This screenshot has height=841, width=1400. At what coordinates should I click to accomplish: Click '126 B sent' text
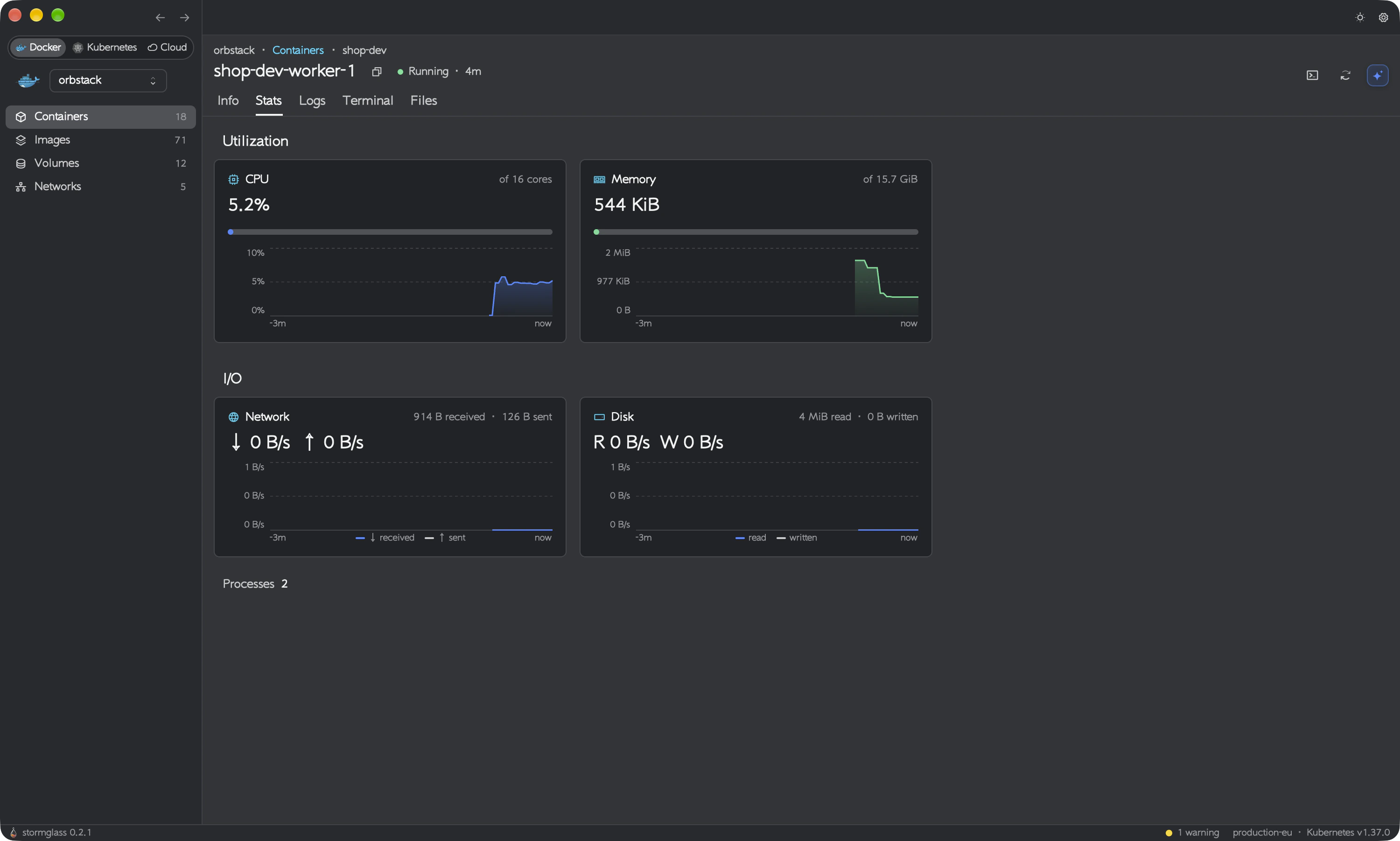point(527,417)
